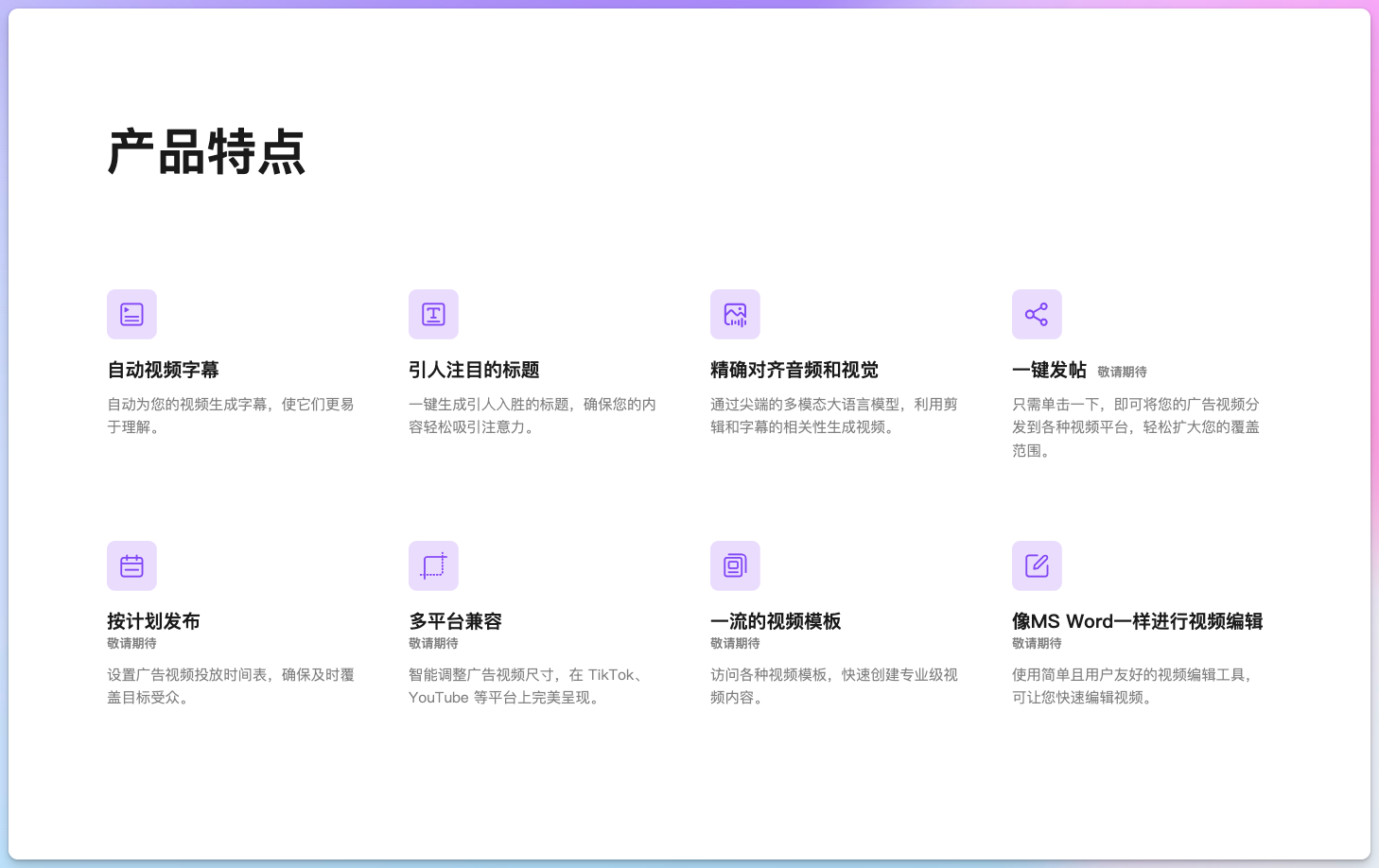
Task: Select the 精确对齐音频和视觉 title
Action: tap(793, 370)
